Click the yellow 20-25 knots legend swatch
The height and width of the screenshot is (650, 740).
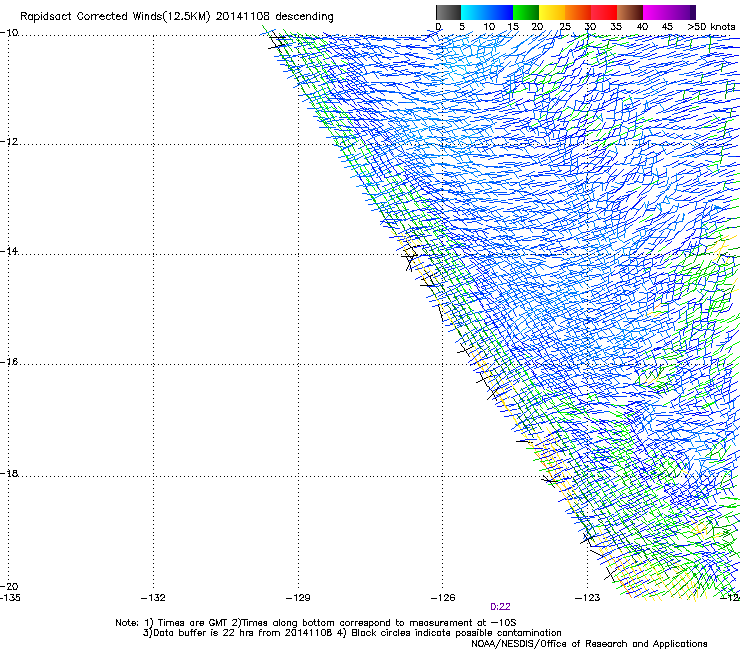click(552, 12)
